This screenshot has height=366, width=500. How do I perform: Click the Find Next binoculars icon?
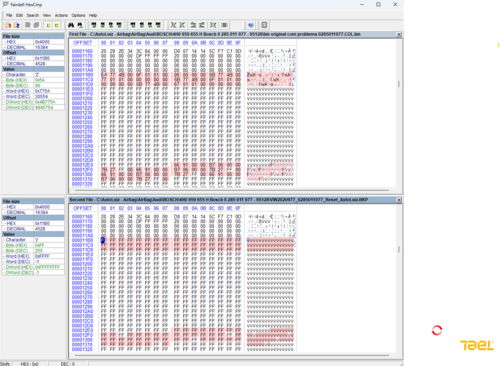(x=80, y=25)
